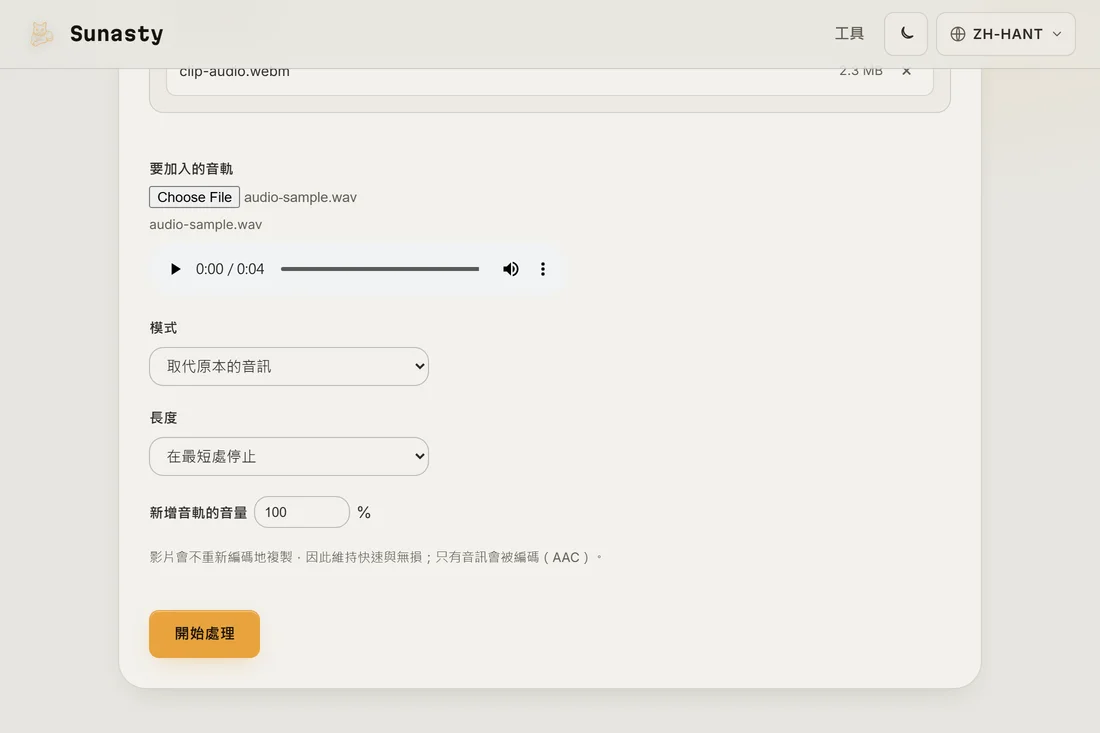This screenshot has width=1100, height=733.
Task: Open the 工具 menu
Action: 849,34
